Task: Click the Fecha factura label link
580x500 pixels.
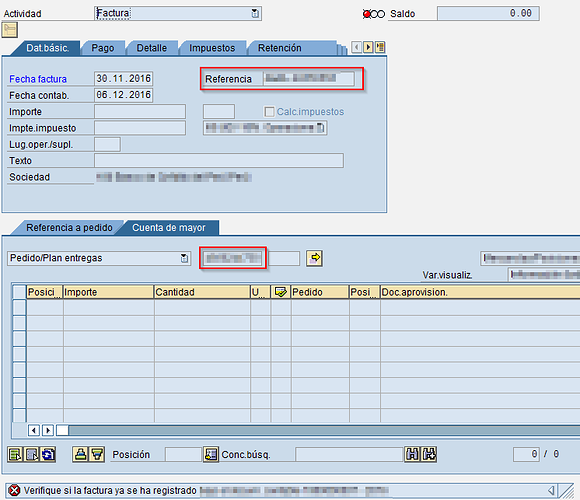Action: (38, 79)
